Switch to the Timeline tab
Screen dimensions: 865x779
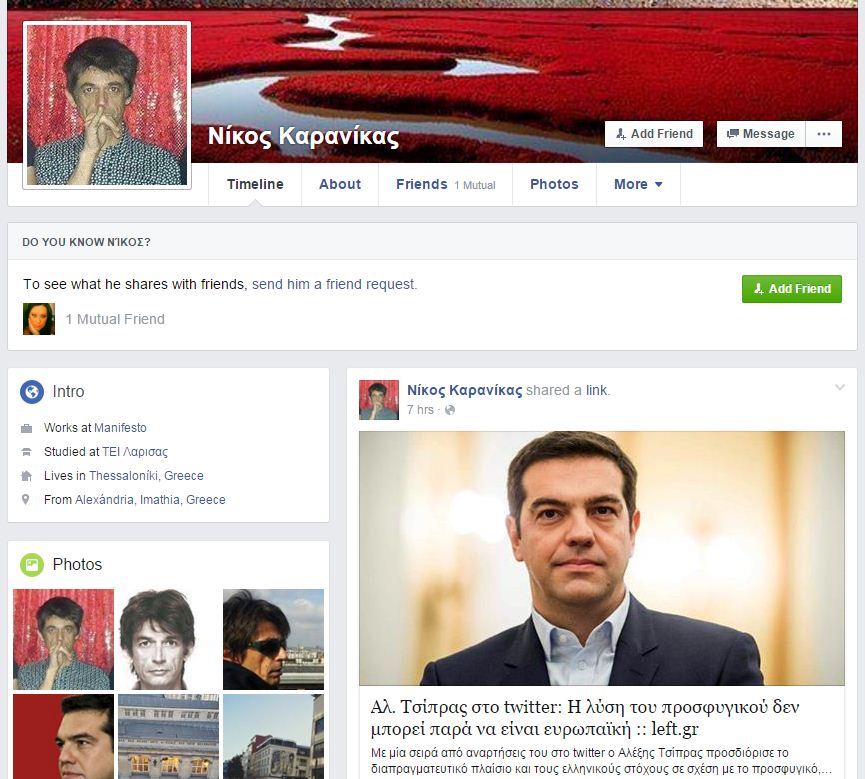pos(255,184)
